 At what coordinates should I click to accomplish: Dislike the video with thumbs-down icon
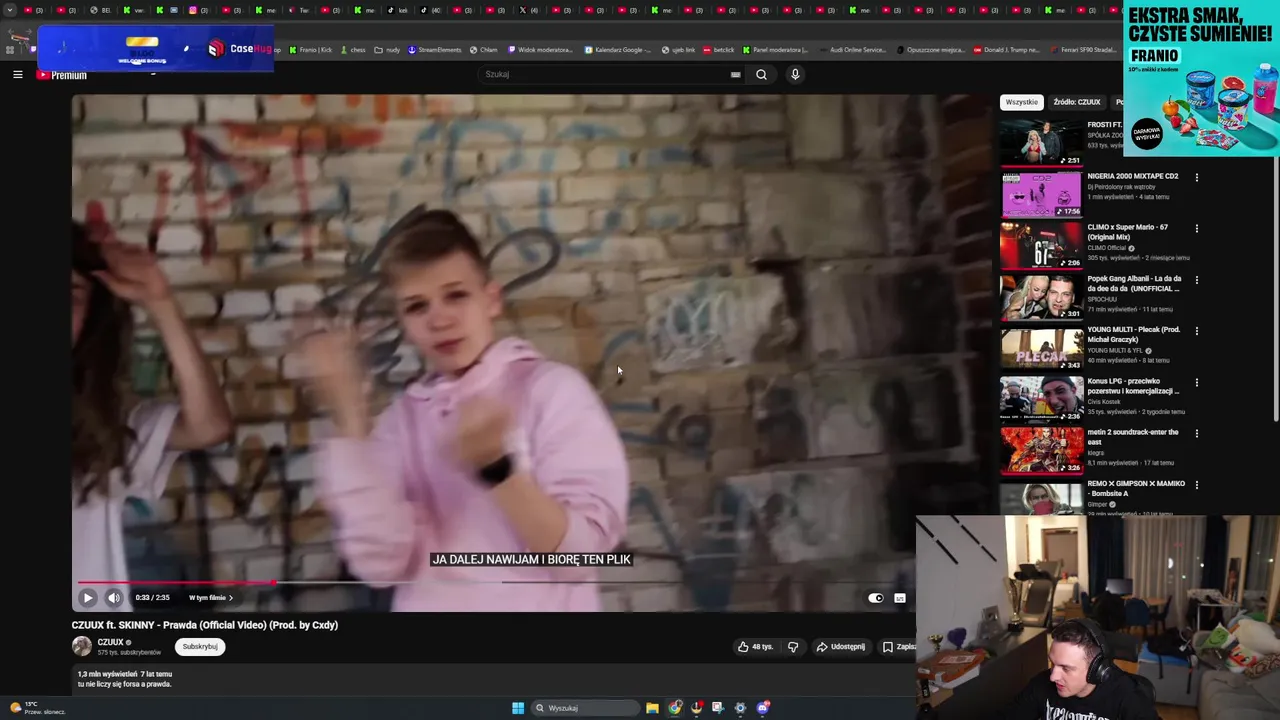point(793,647)
